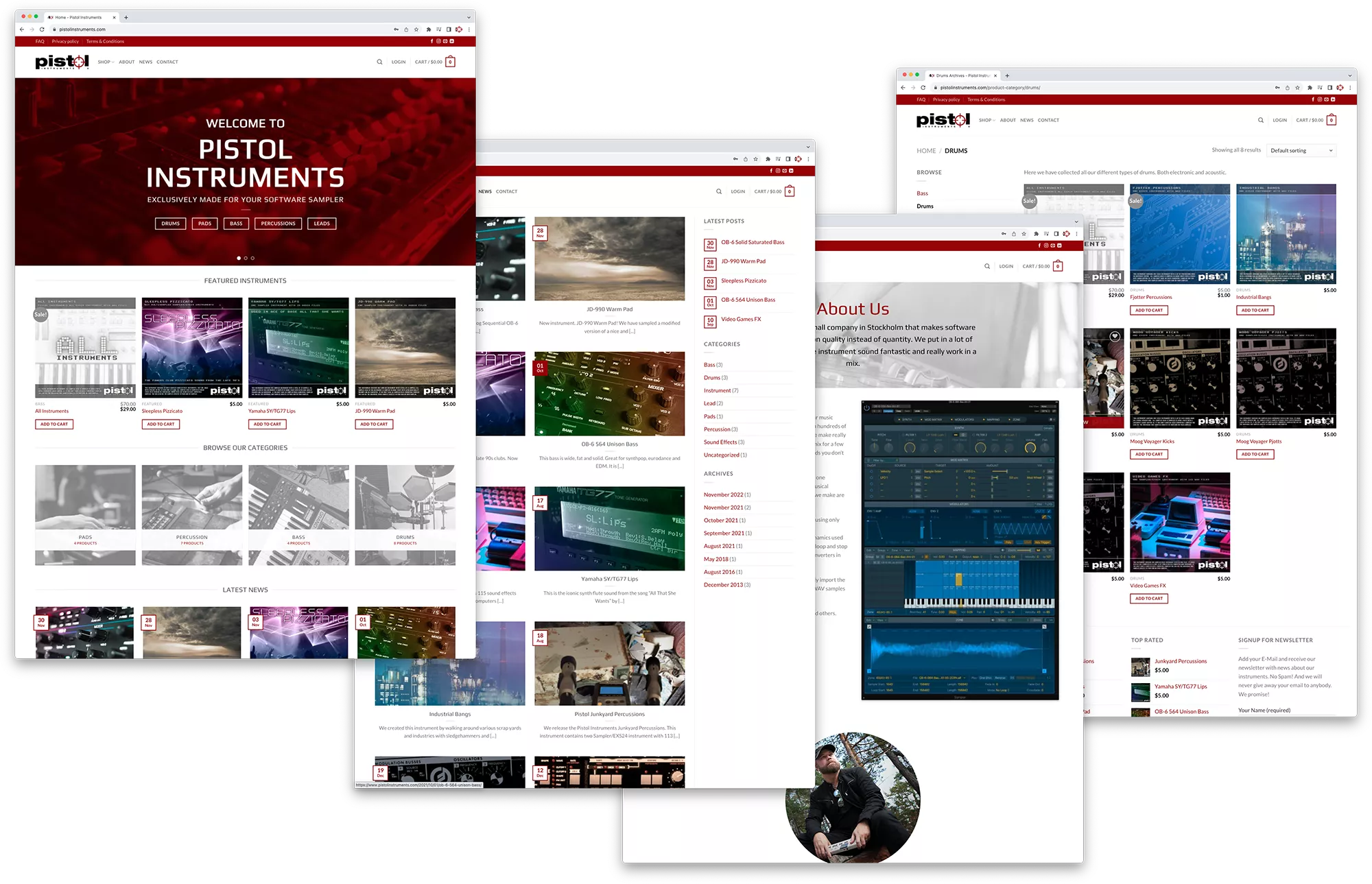This screenshot has width=1372, height=884.
Task: Open the PADS category thumbnail
Action: pos(85,515)
